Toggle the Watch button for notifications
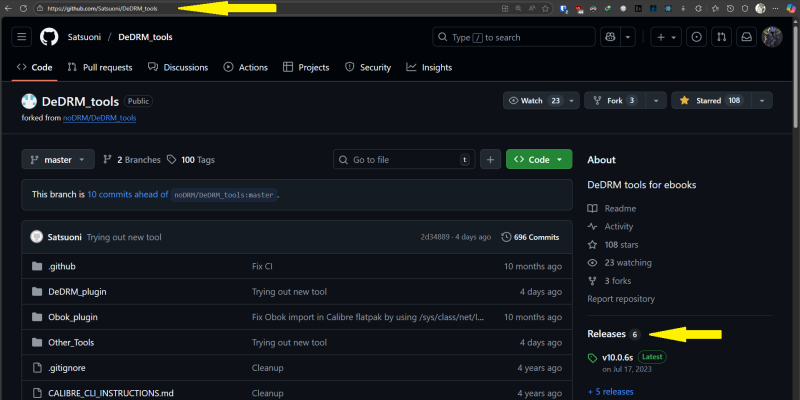The width and height of the screenshot is (800, 400). pos(535,101)
